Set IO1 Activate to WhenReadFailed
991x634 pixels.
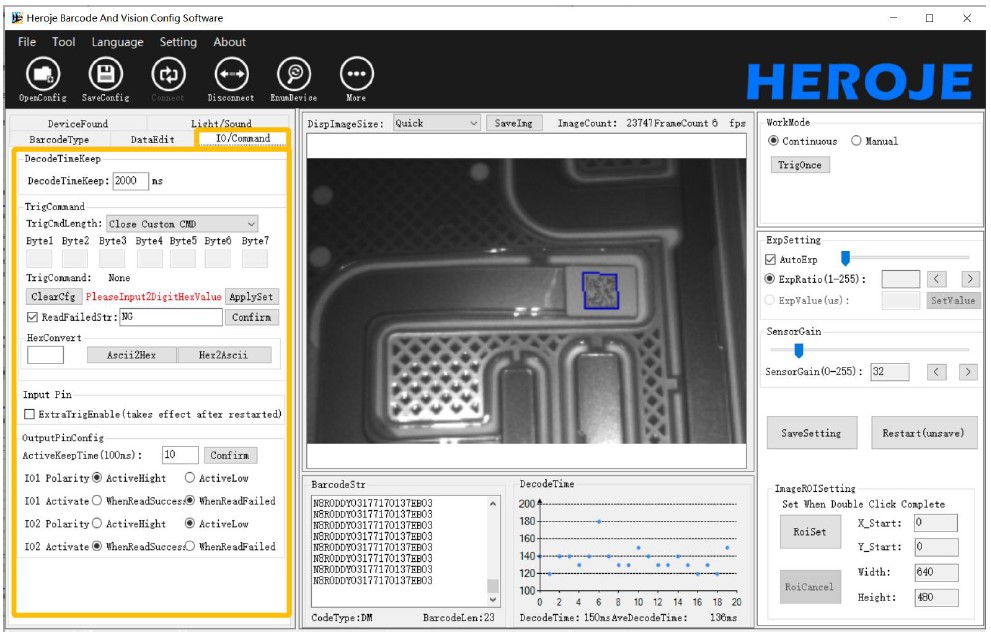190,501
